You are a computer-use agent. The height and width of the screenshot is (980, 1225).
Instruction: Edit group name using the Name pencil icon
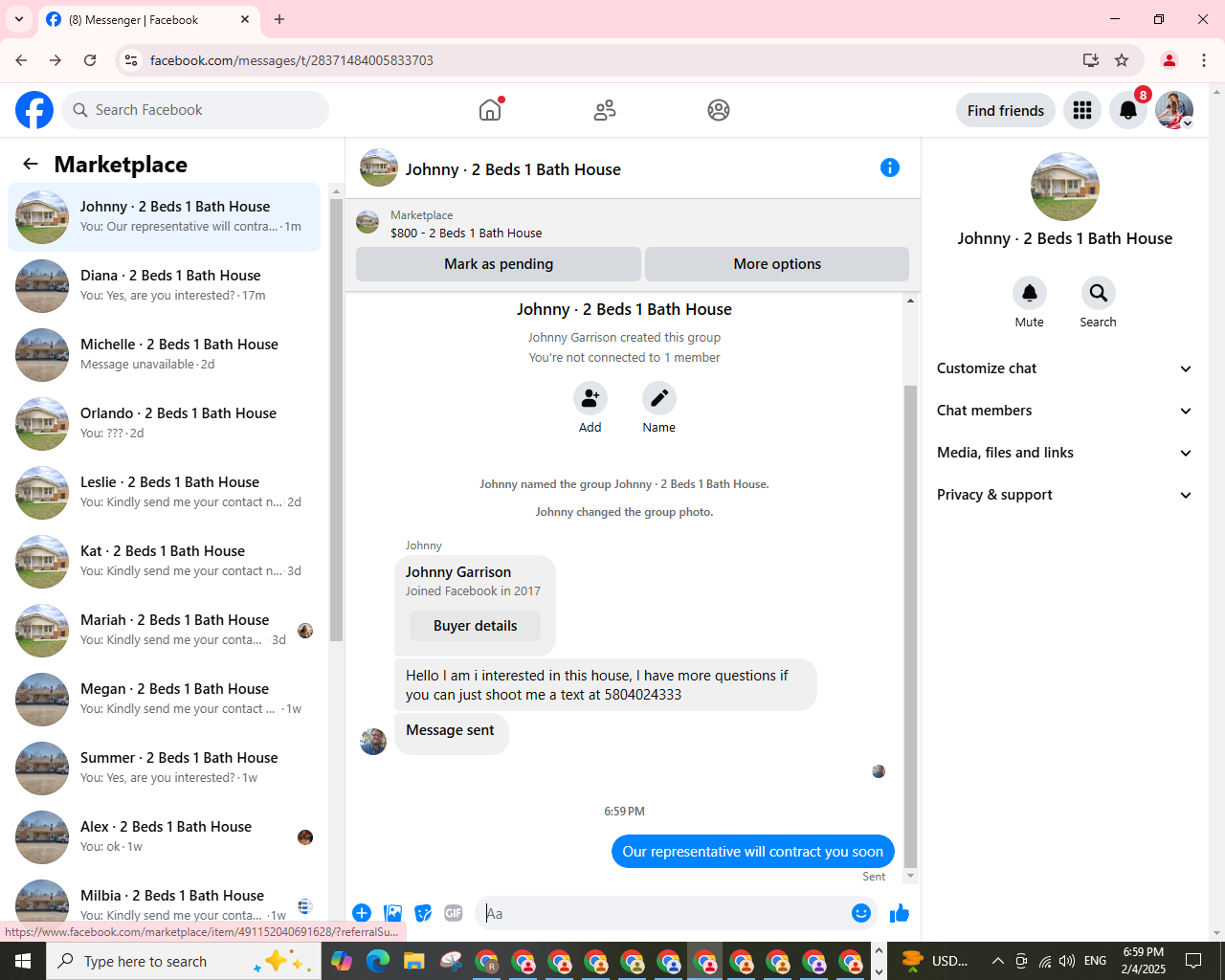[659, 398]
